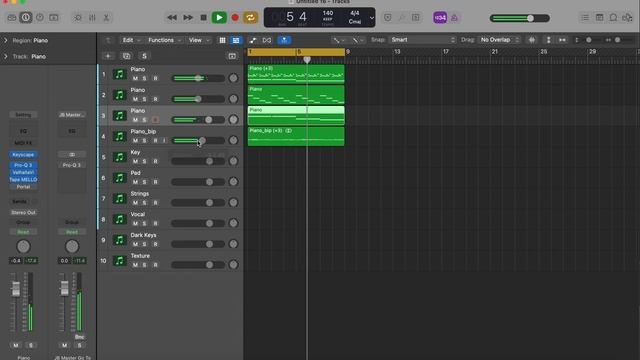Open the Edit menu in tracks area
The width and height of the screenshot is (640, 360).
click(131, 40)
